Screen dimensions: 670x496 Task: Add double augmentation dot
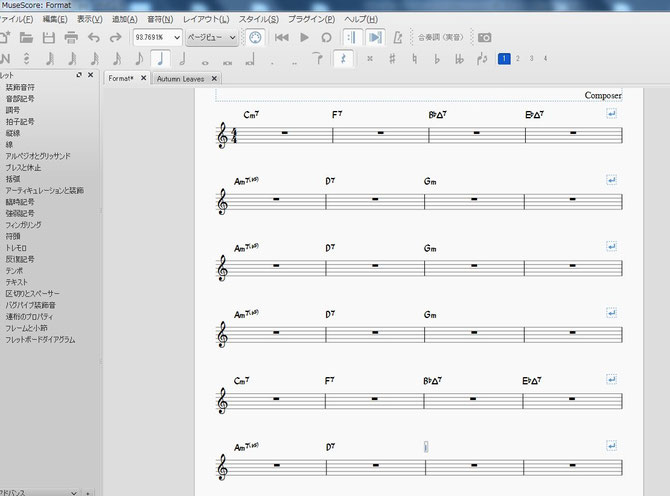(294, 63)
